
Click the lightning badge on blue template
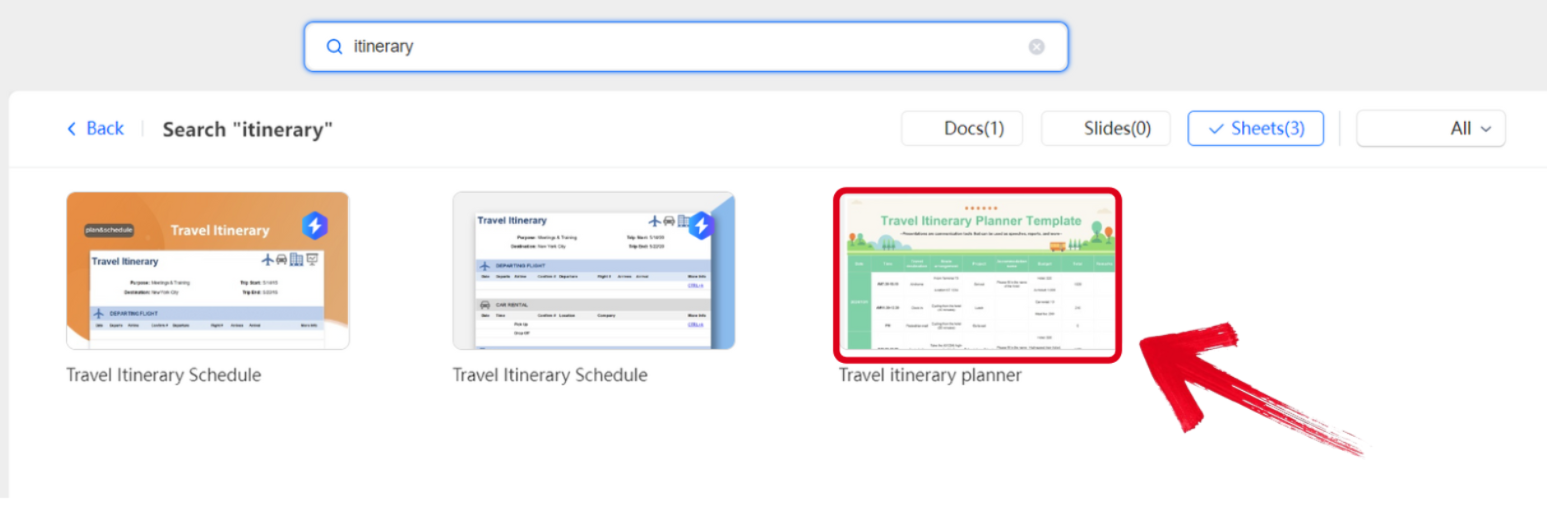[701, 225]
